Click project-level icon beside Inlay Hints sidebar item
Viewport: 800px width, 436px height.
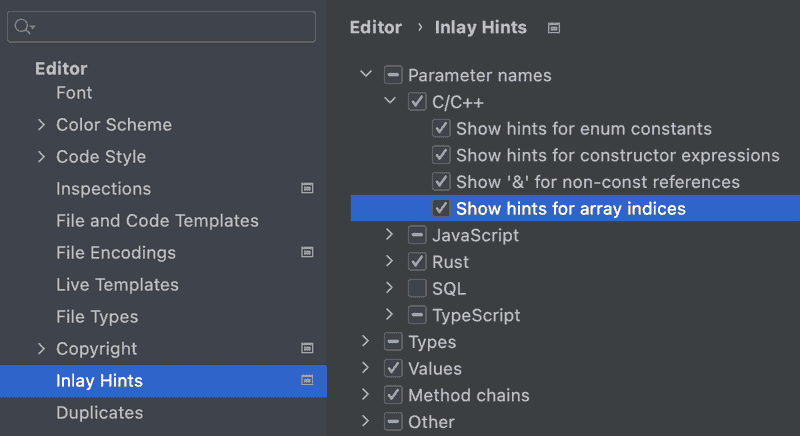tap(307, 380)
